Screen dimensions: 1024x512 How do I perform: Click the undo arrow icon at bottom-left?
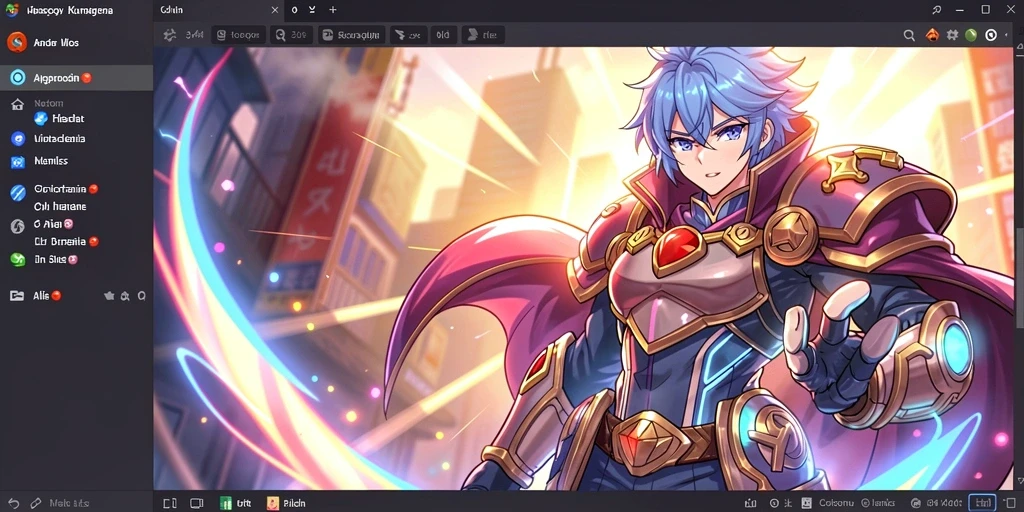[14, 504]
